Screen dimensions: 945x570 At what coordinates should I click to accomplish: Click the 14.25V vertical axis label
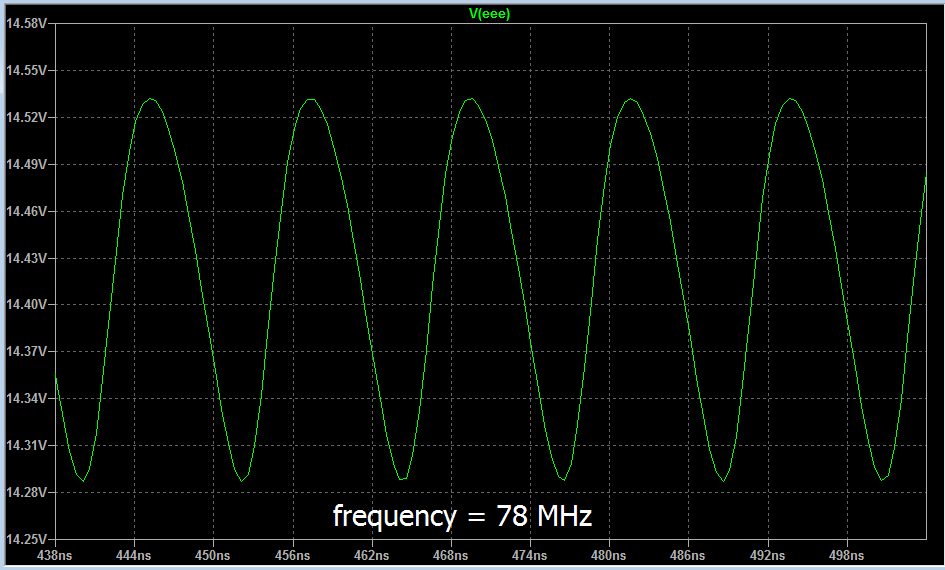tap(26, 539)
